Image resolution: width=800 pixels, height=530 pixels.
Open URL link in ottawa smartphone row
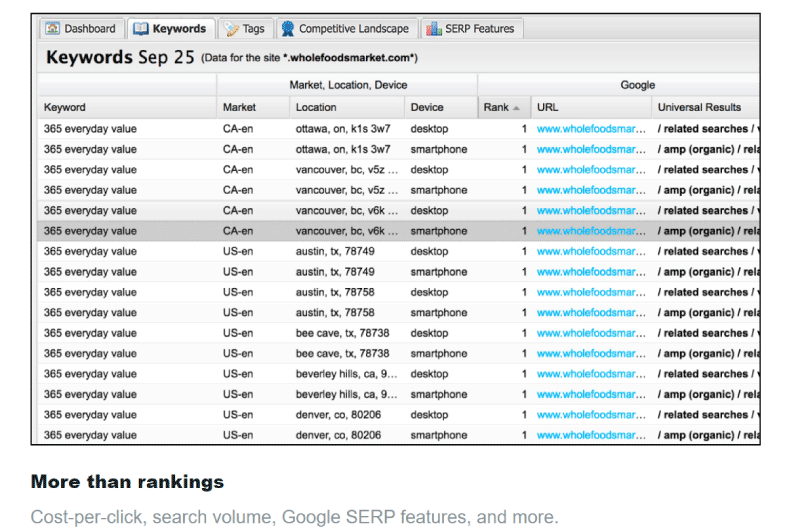coord(591,149)
